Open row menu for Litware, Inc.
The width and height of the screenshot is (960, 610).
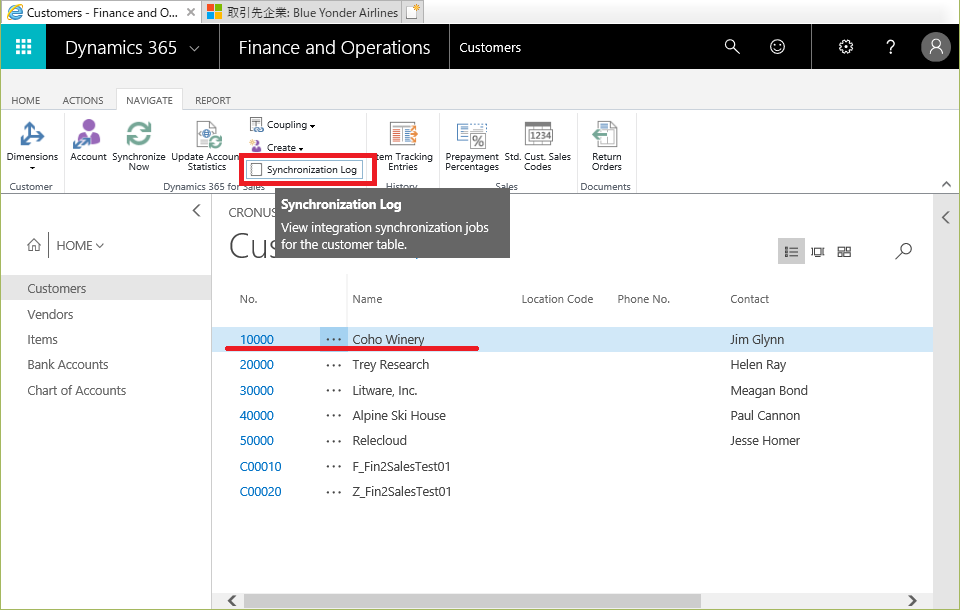click(x=334, y=391)
